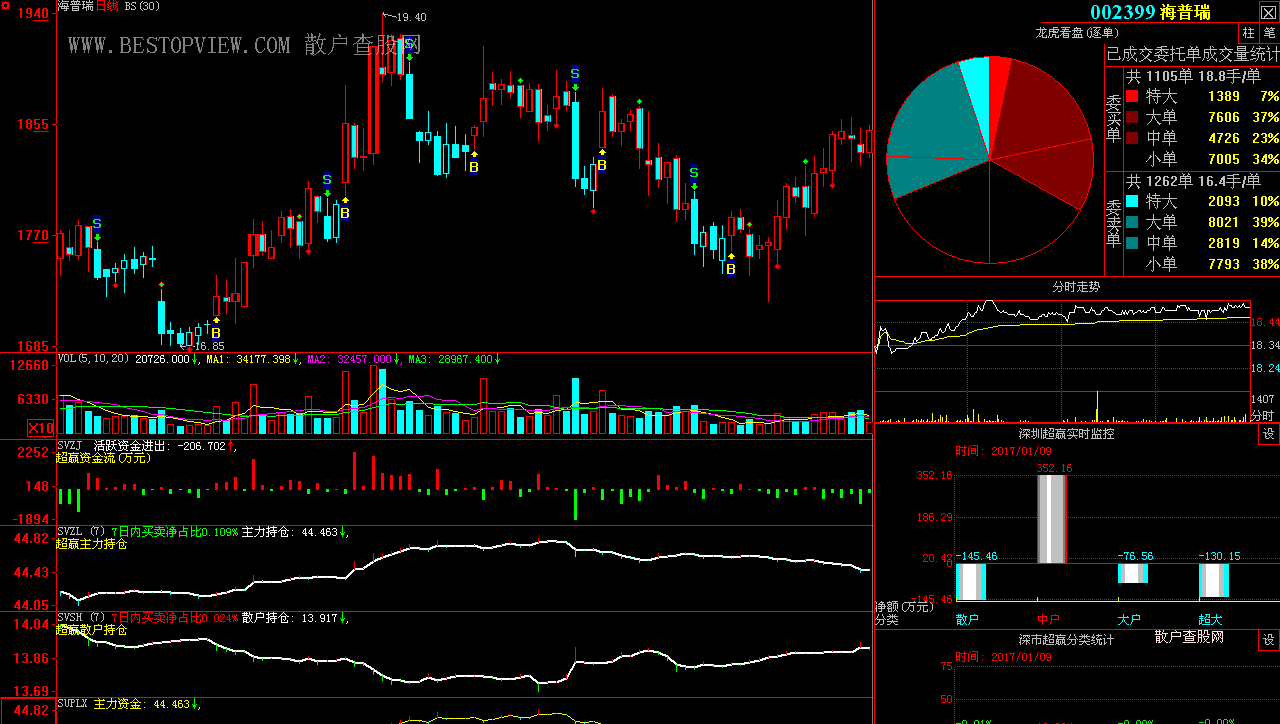
Task: Select the SVSH (7) indicator label
Action: tap(82, 617)
